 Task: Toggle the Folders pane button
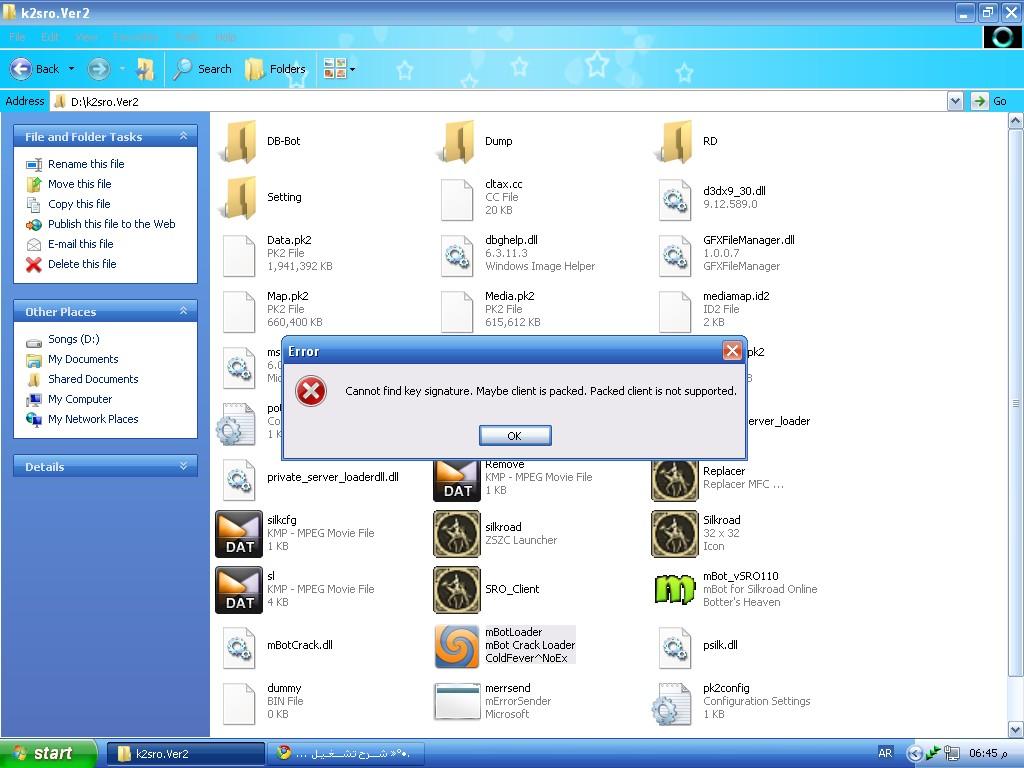click(x=276, y=69)
